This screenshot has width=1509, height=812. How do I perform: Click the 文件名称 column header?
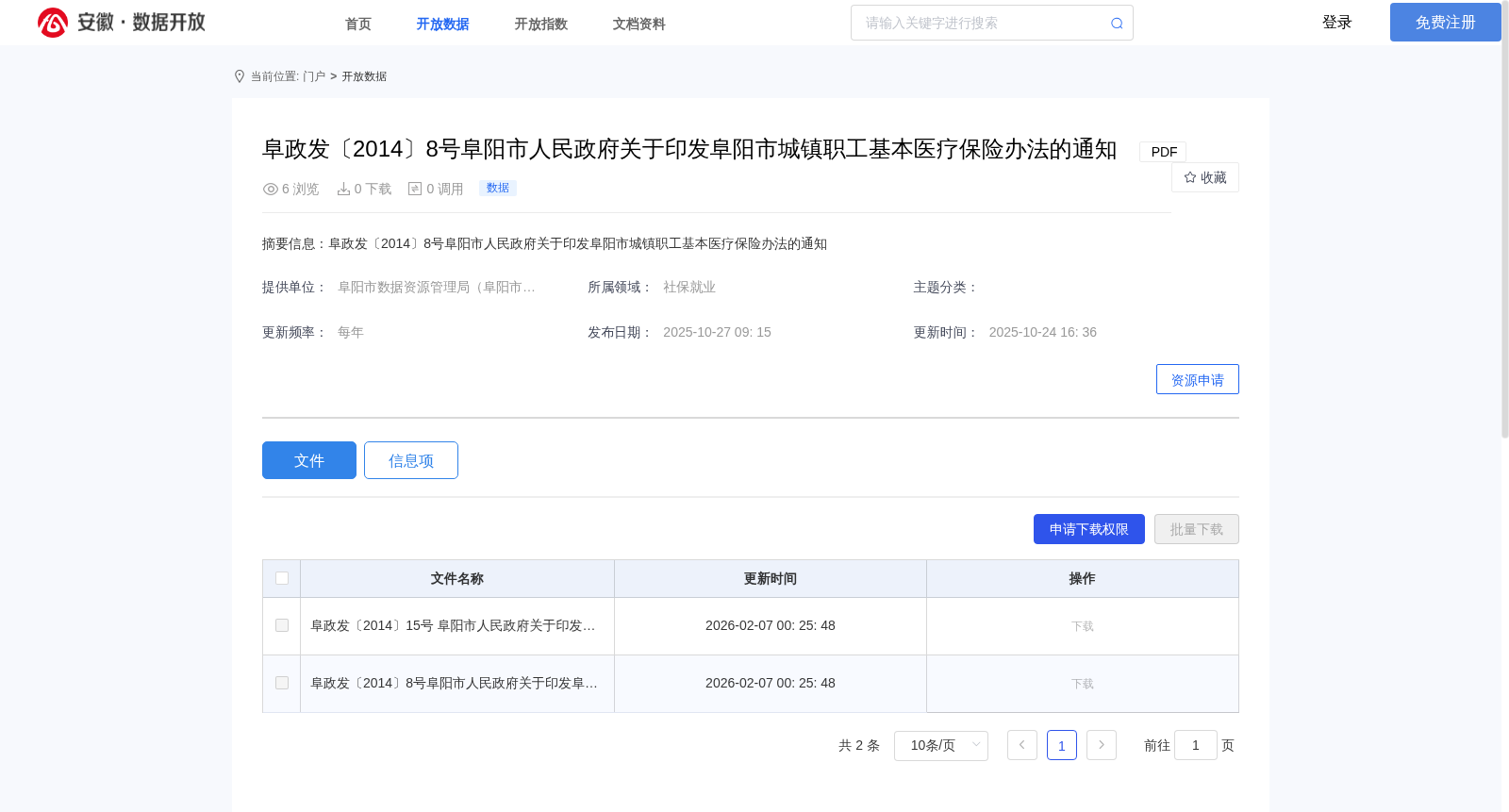coord(457,578)
